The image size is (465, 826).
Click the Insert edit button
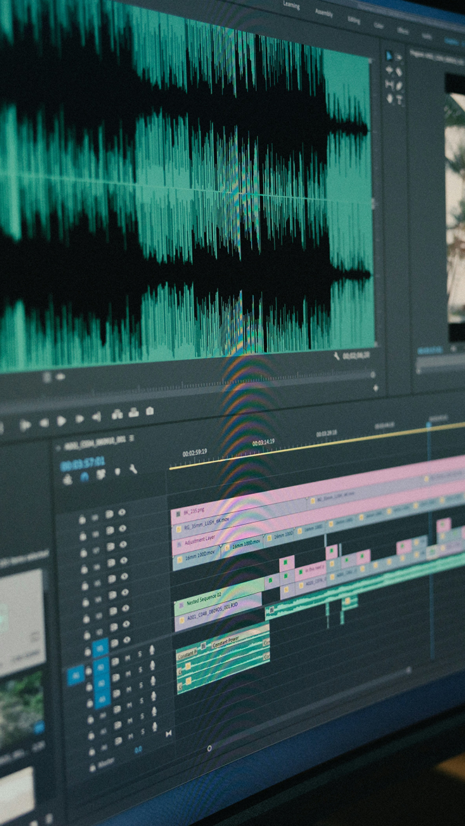click(x=117, y=415)
